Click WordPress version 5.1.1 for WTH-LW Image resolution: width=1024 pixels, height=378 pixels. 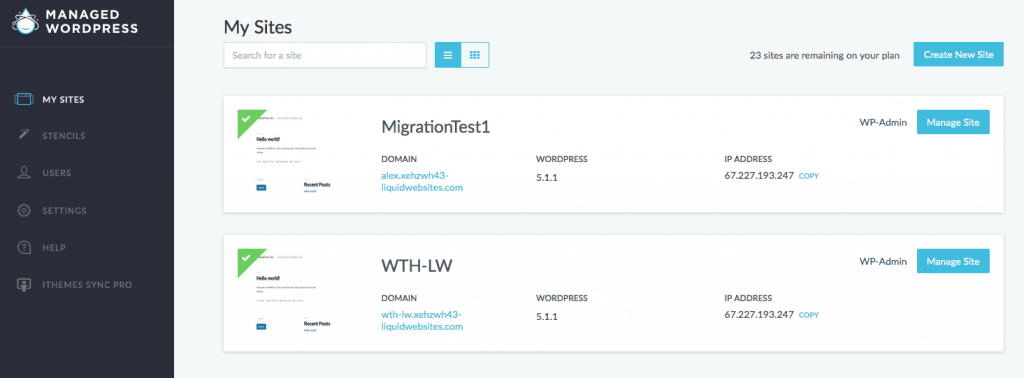click(x=546, y=316)
